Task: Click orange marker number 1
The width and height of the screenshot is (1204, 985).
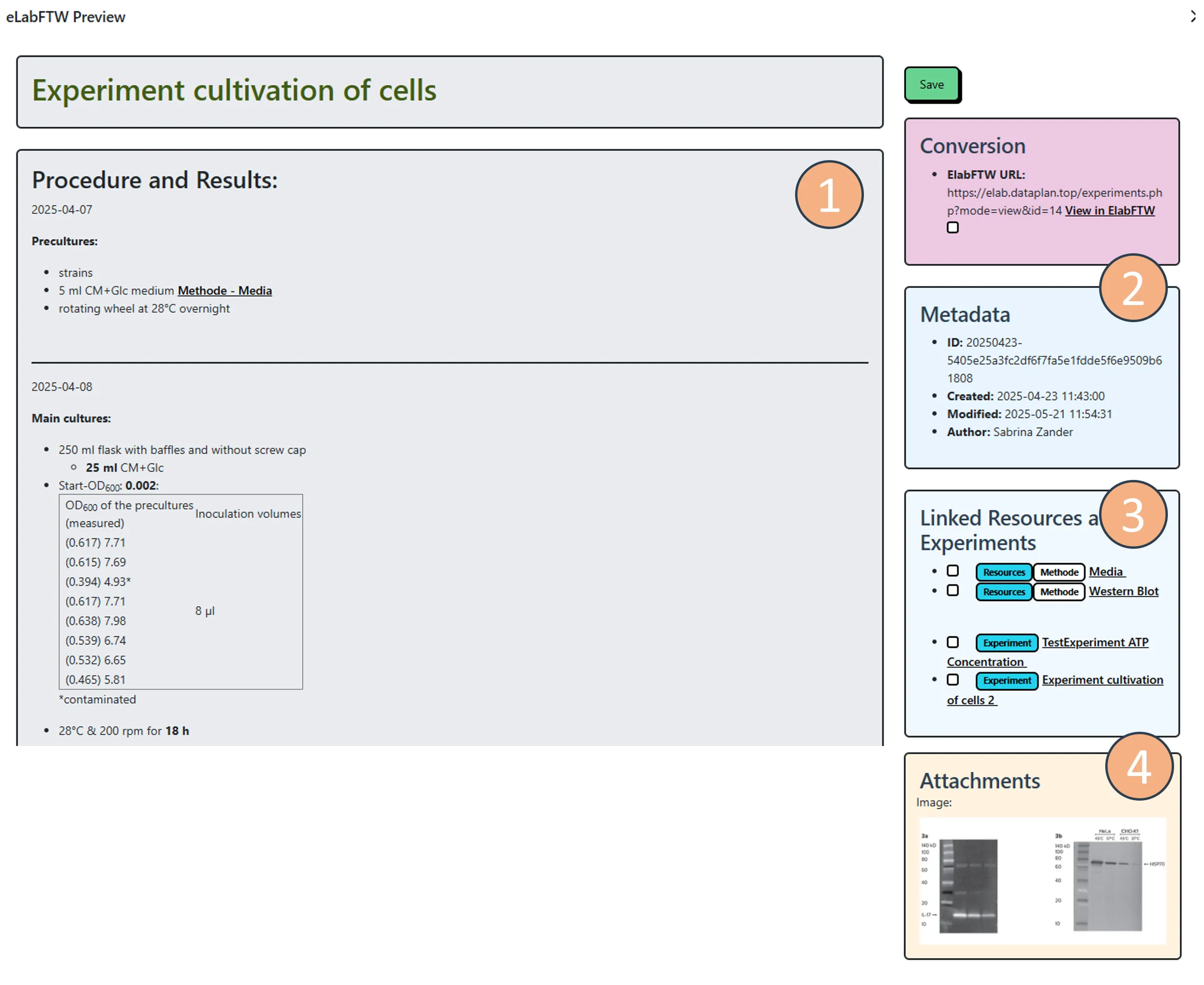Action: click(x=829, y=195)
